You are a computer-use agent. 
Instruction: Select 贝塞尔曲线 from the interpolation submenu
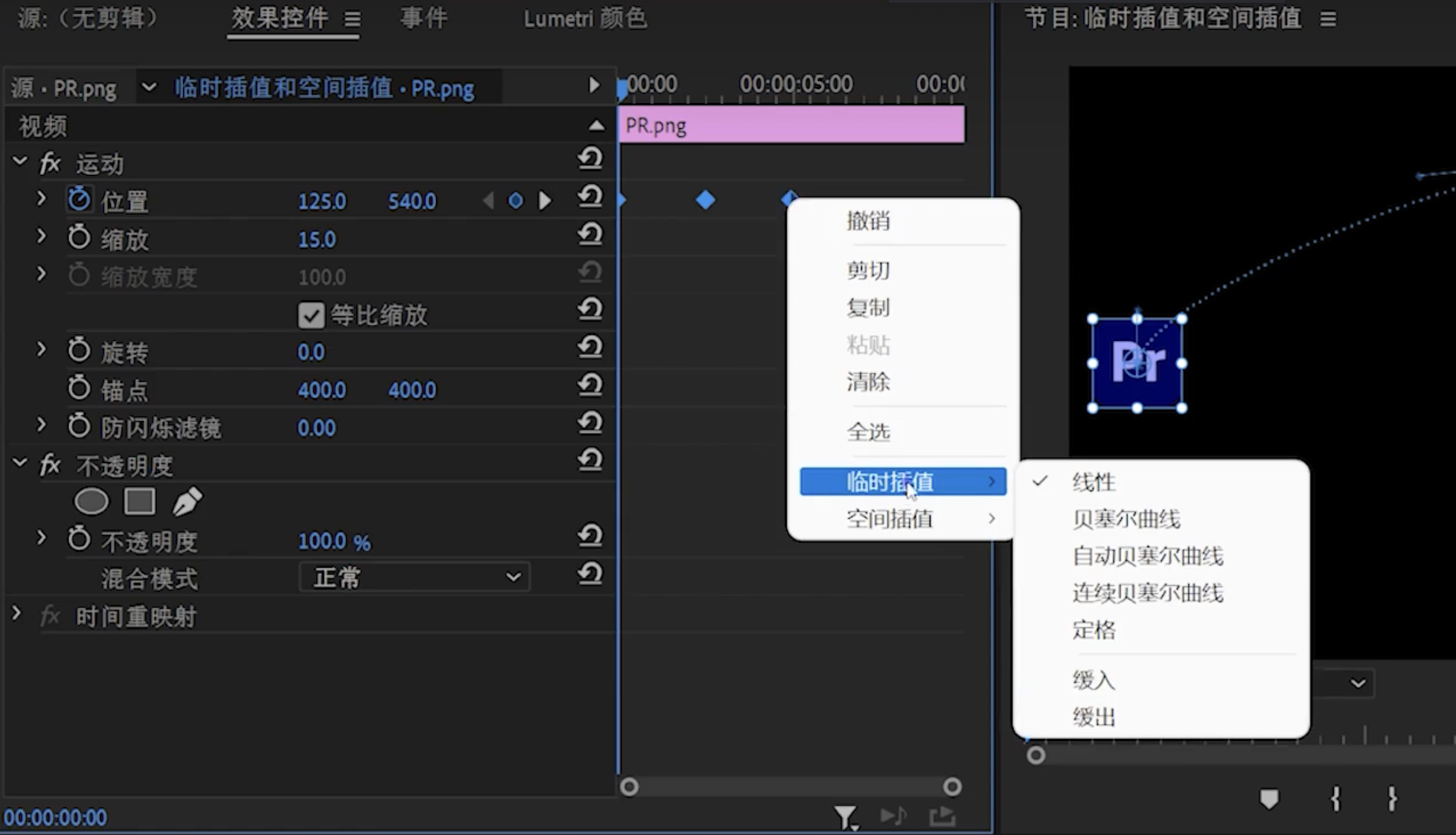tap(1125, 519)
